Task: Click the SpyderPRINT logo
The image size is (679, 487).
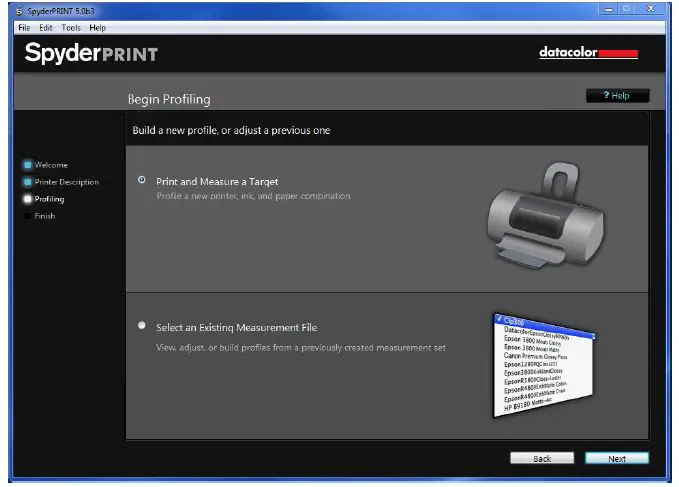Action: (x=91, y=53)
